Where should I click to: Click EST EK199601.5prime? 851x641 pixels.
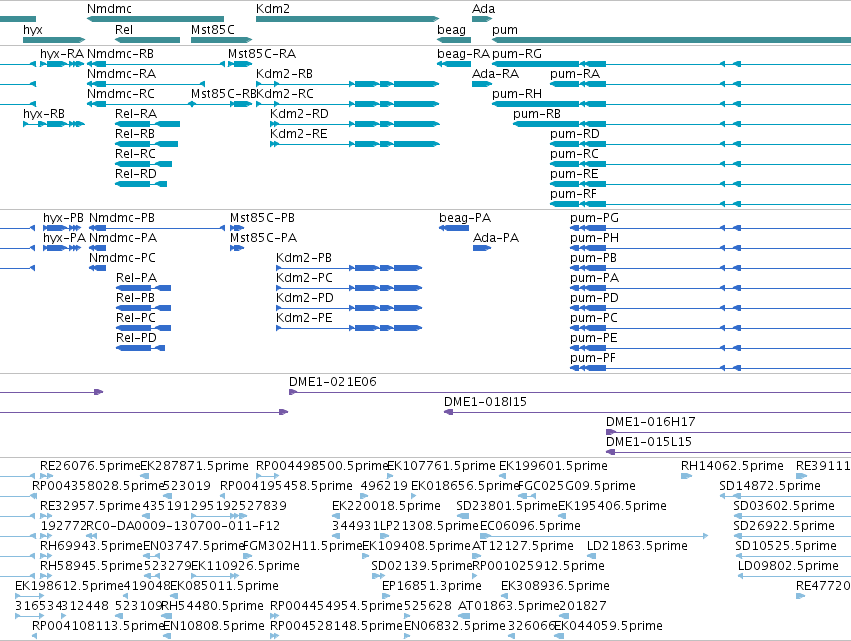553,466
